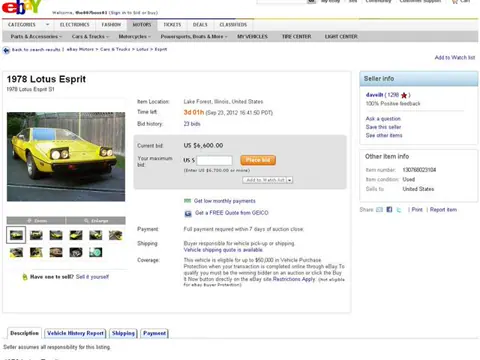This screenshot has height=360, width=480.
Task: Click the Zoom button under the photo
Action: pos(36,221)
